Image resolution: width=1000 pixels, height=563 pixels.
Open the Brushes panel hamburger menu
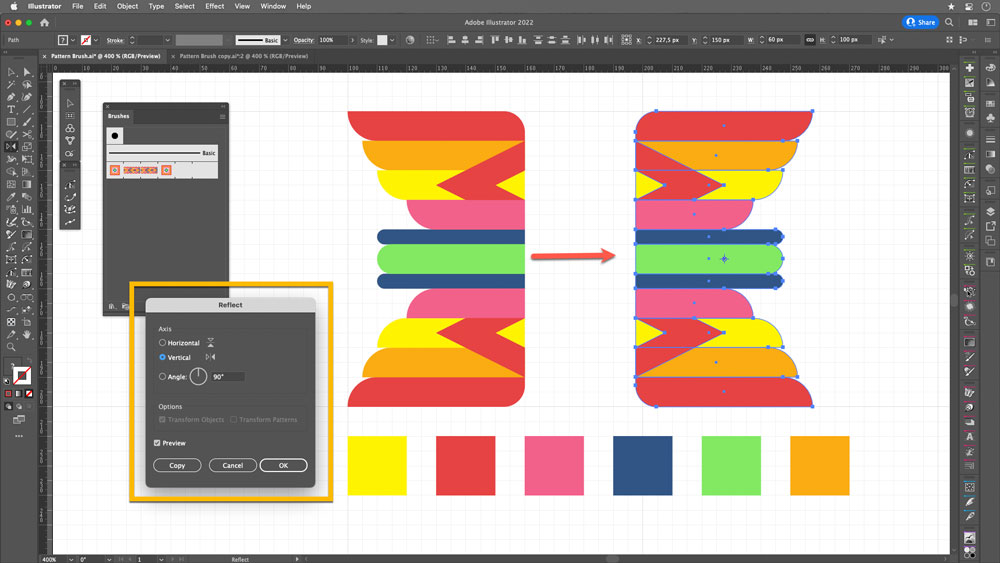point(222,116)
